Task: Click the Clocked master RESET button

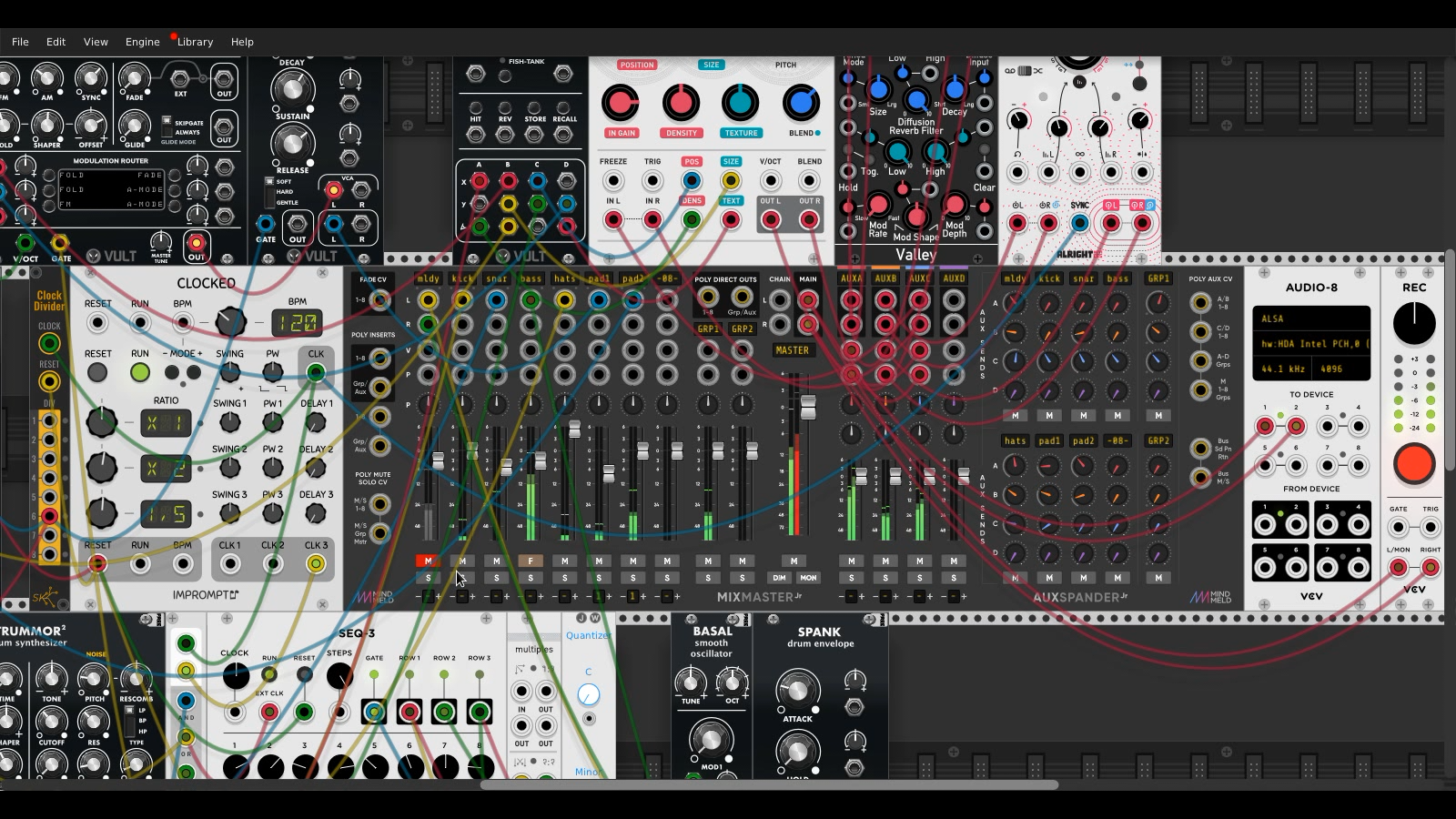Action: pyautogui.click(x=97, y=371)
